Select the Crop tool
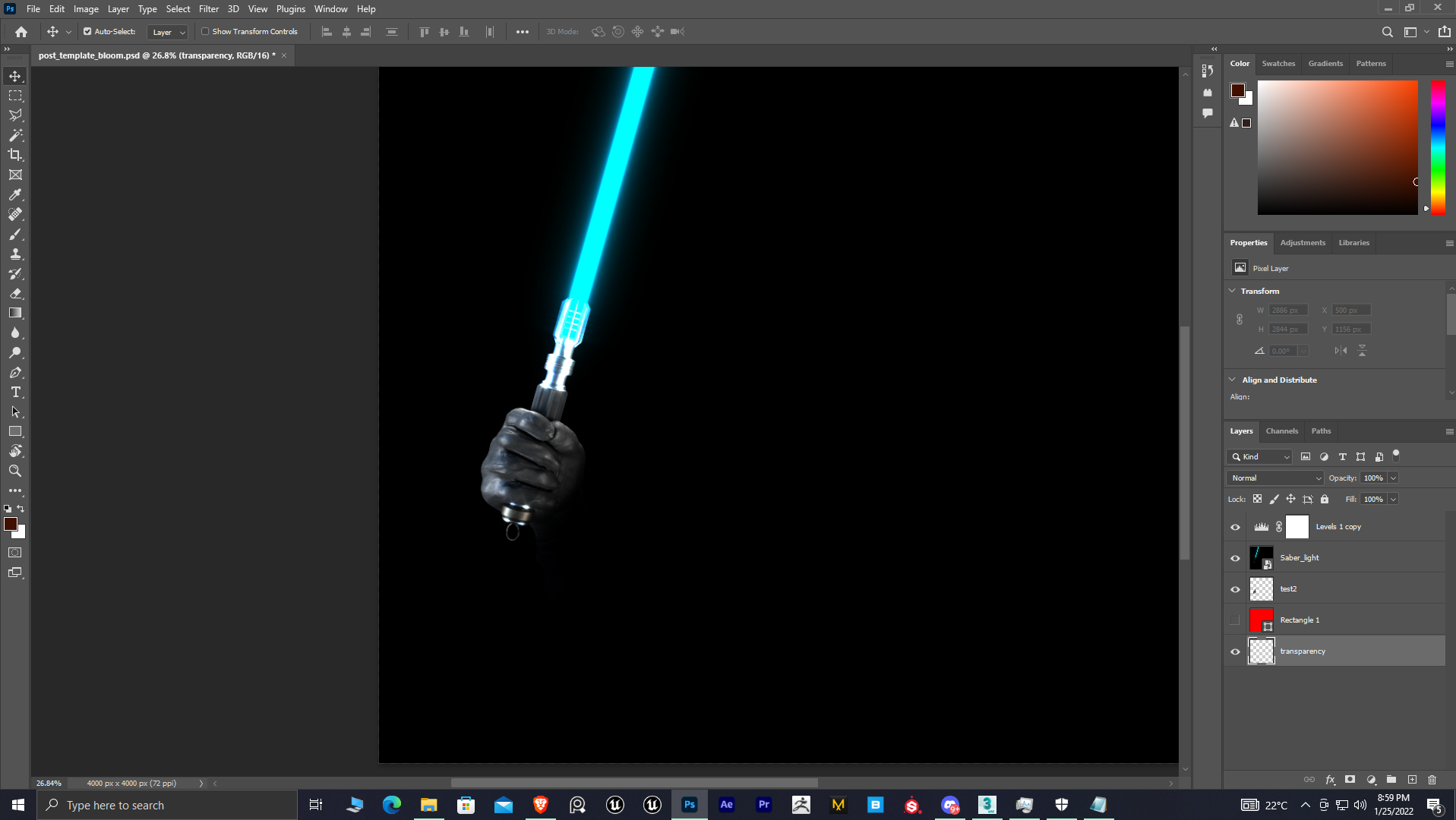 coord(15,155)
